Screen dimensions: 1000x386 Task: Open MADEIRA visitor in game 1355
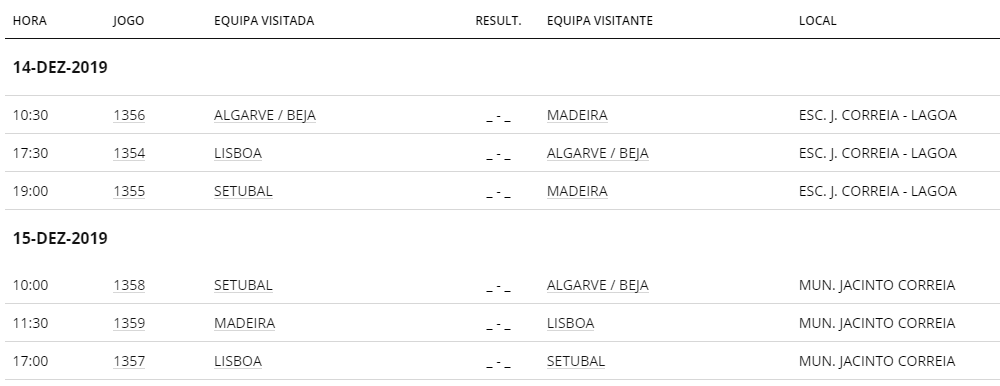(577, 191)
